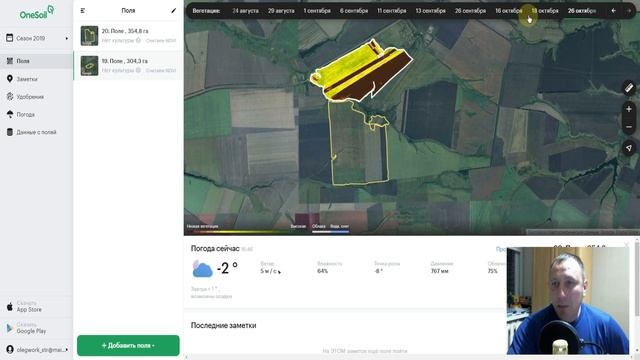Activate the ruler measurement tool on map

(x=629, y=88)
